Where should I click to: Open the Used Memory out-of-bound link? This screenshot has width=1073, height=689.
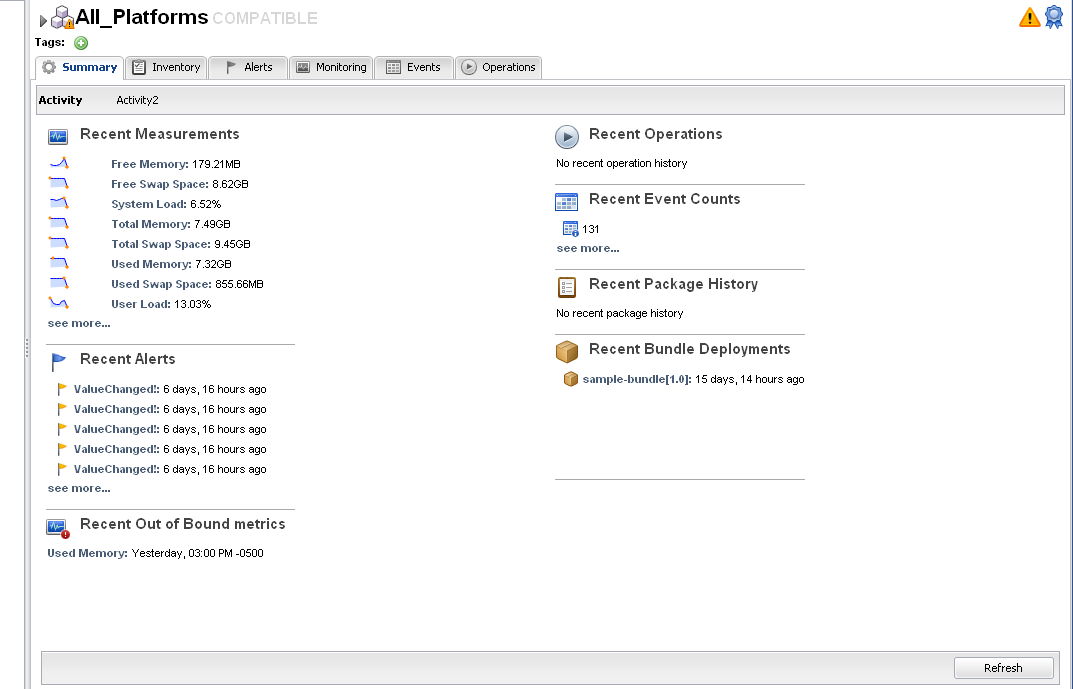tap(87, 553)
